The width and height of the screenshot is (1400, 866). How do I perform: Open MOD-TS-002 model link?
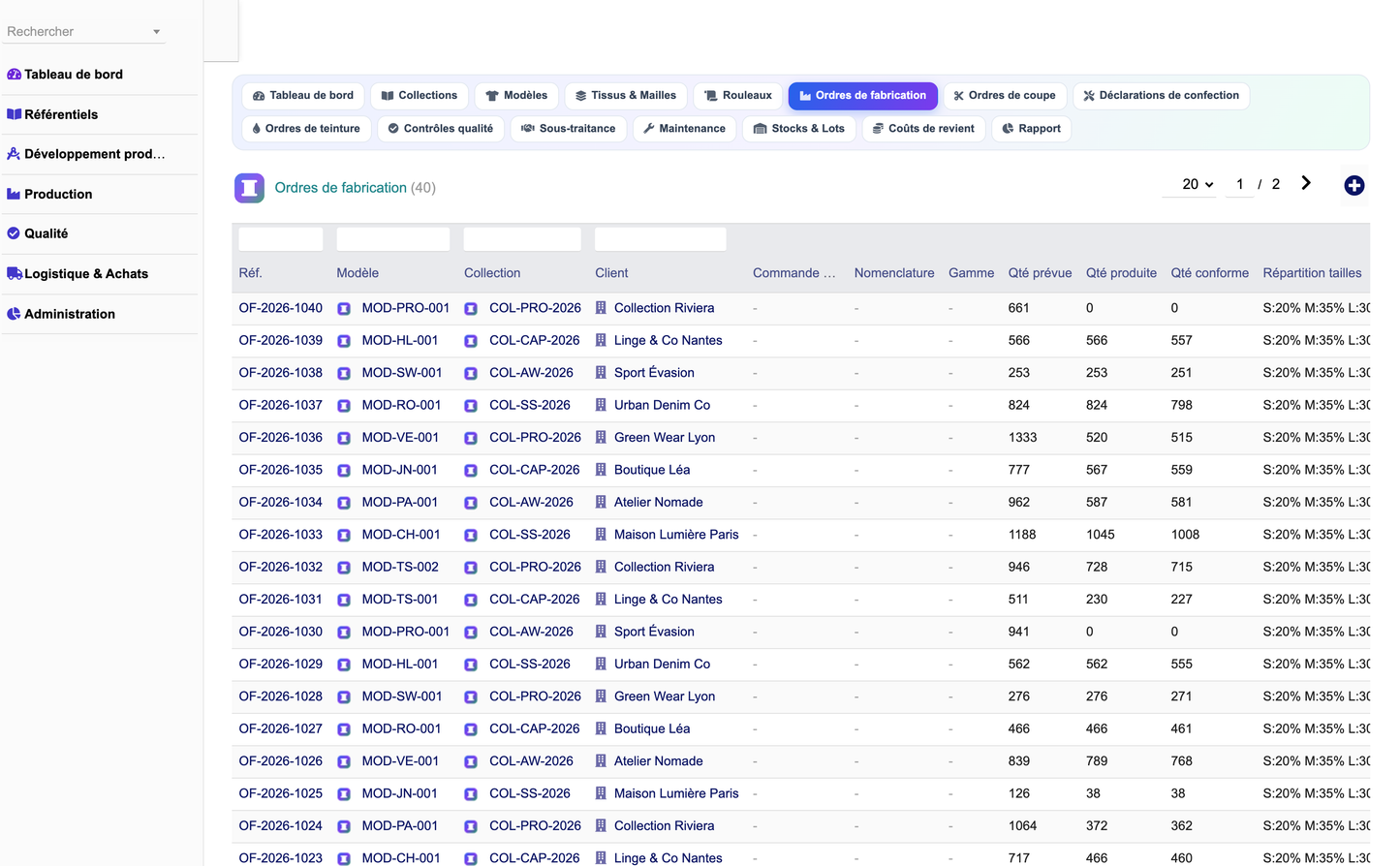tap(400, 567)
